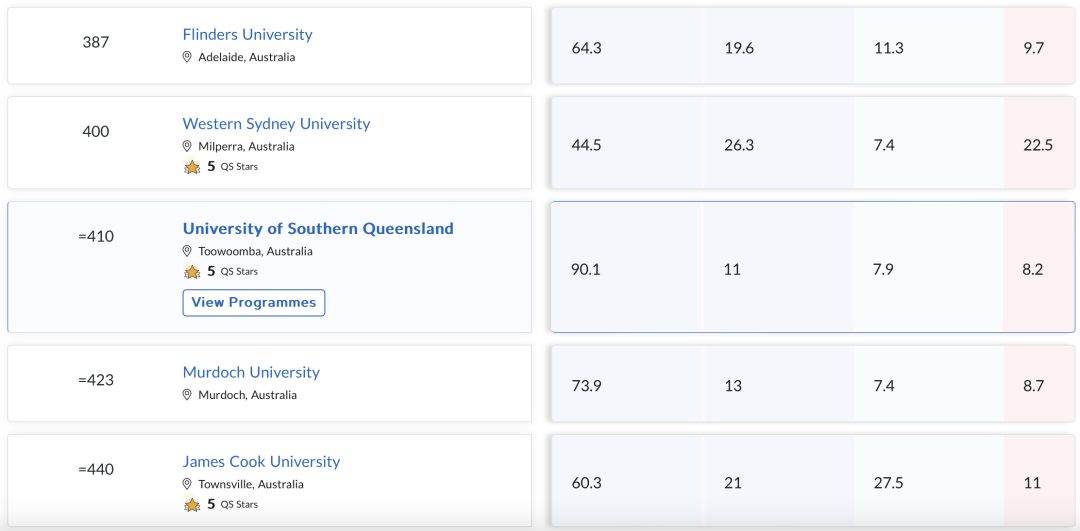The width and height of the screenshot is (1080, 531).
Task: Click location pin icon next to Milperra, Australia
Action: click(187, 146)
